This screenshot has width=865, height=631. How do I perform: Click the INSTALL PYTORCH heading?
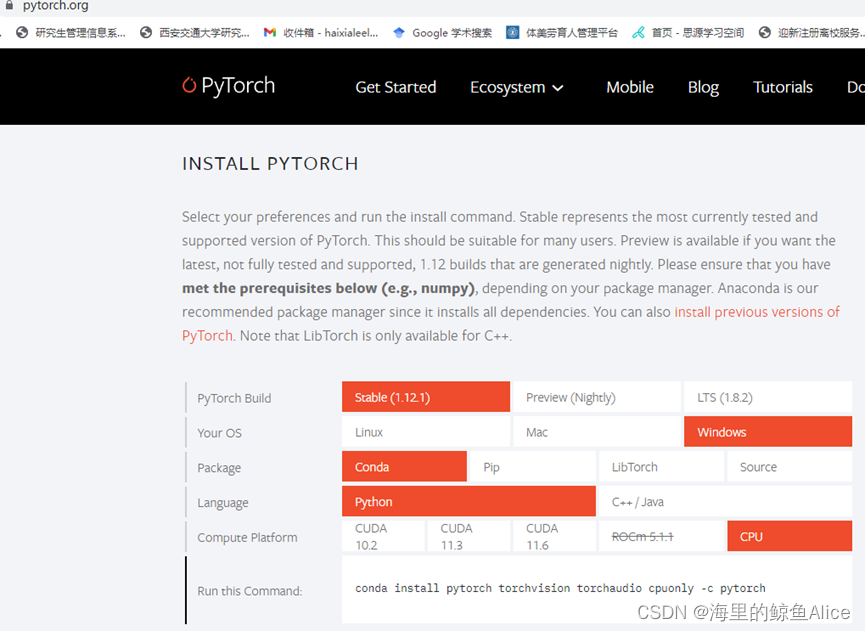click(270, 163)
